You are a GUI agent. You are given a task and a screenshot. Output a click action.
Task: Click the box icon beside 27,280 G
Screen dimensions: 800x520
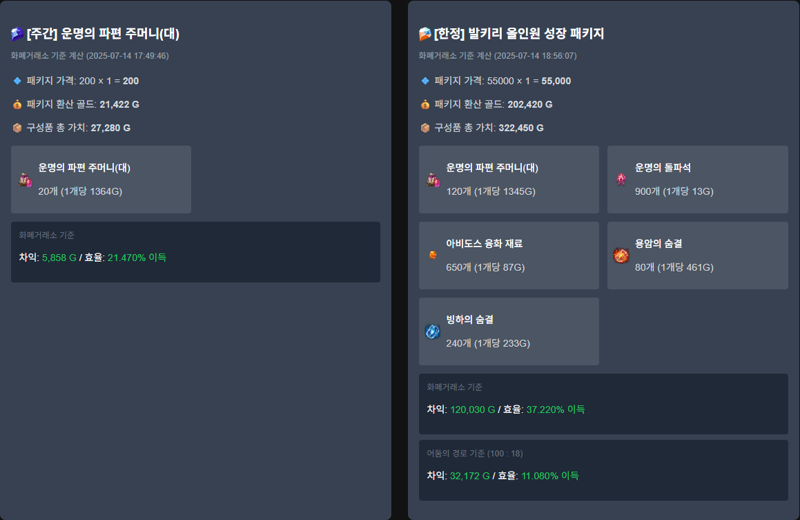[x=17, y=128]
